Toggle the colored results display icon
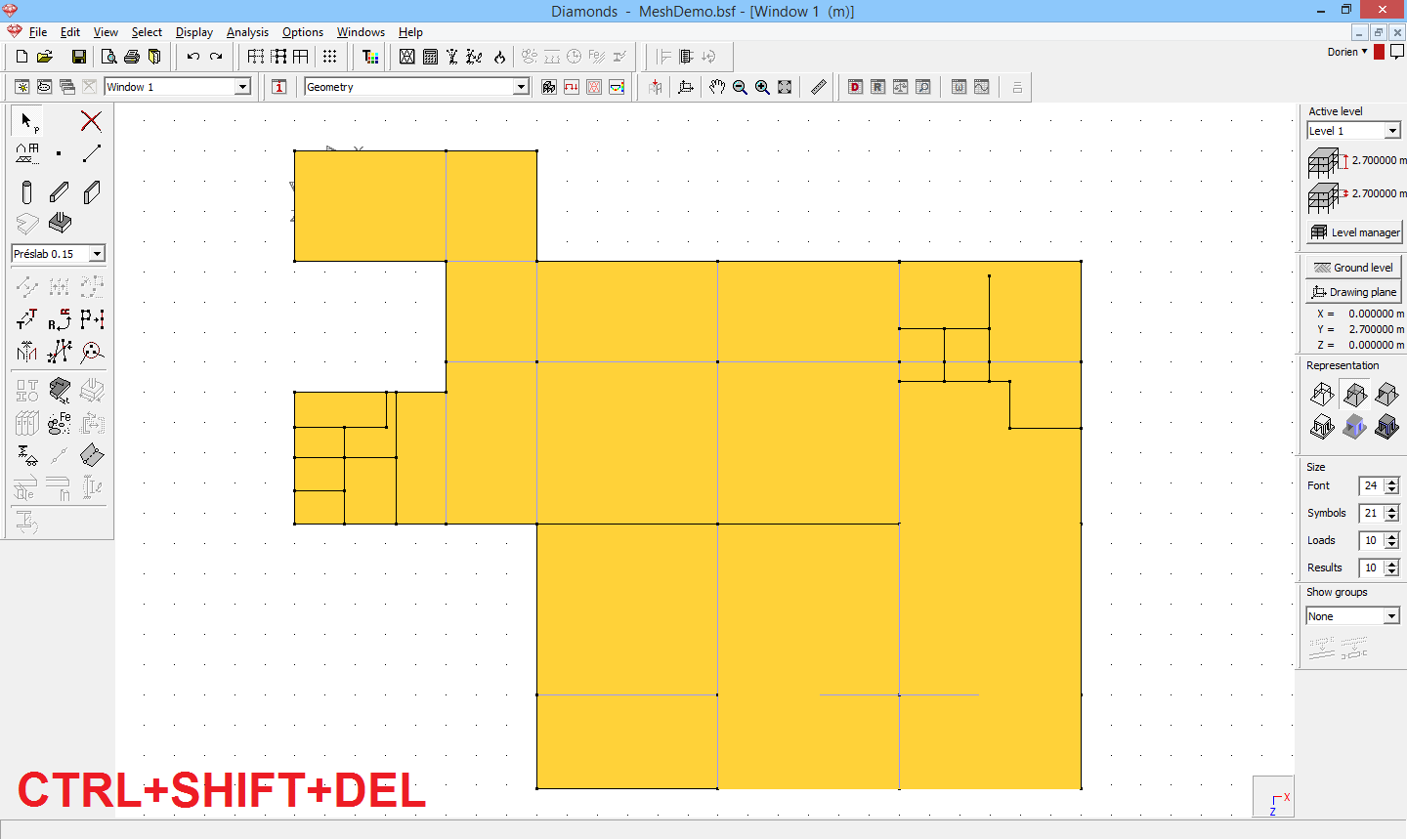 [617, 87]
